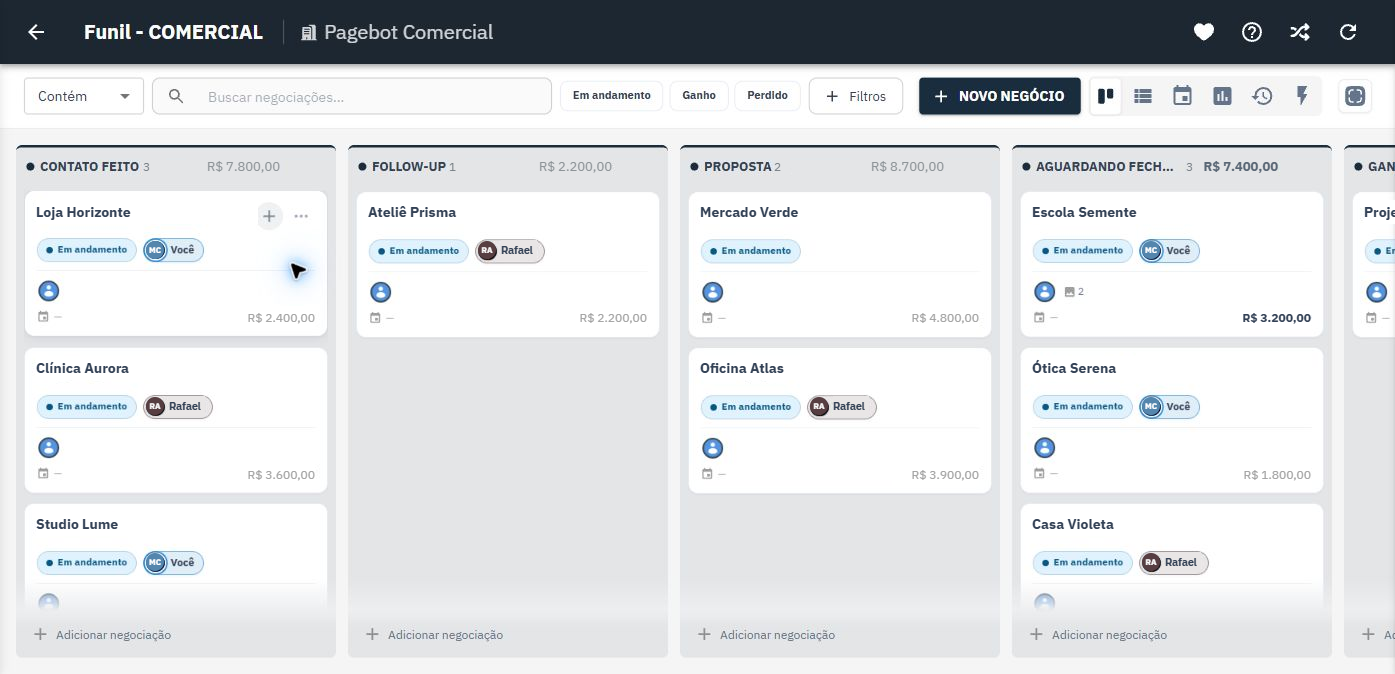Screen dimensions: 1395x674
Task: Click Em andamento status on Loja Horizonte
Action: (x=87, y=250)
